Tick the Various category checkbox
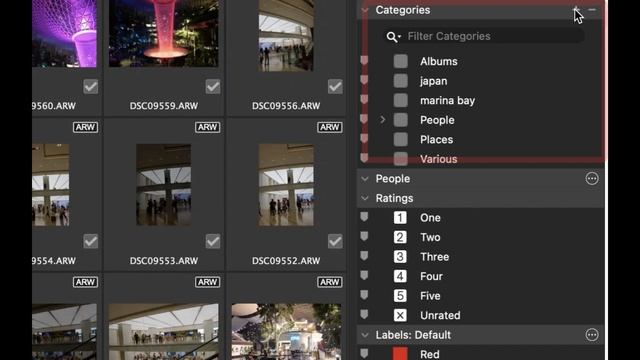The height and width of the screenshot is (360, 640). [x=400, y=159]
